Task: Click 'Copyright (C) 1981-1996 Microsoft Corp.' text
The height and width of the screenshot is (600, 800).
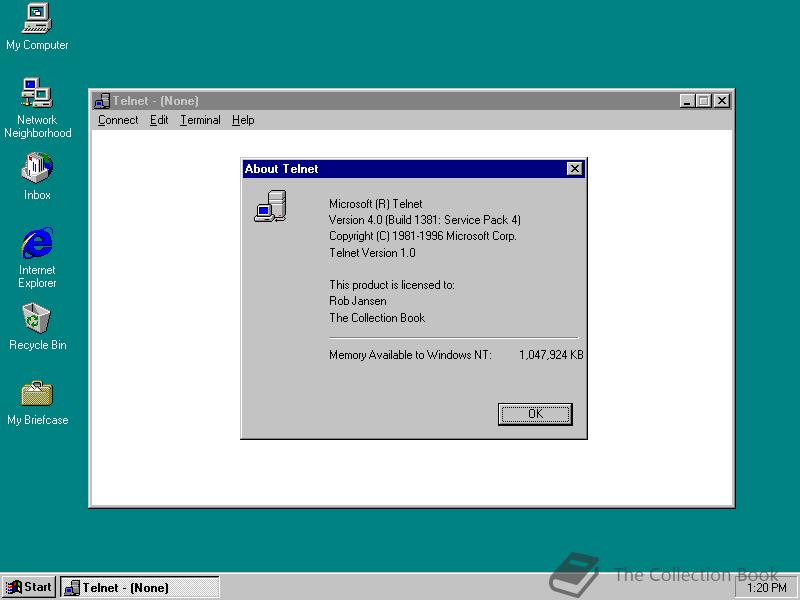Action: (x=422, y=236)
